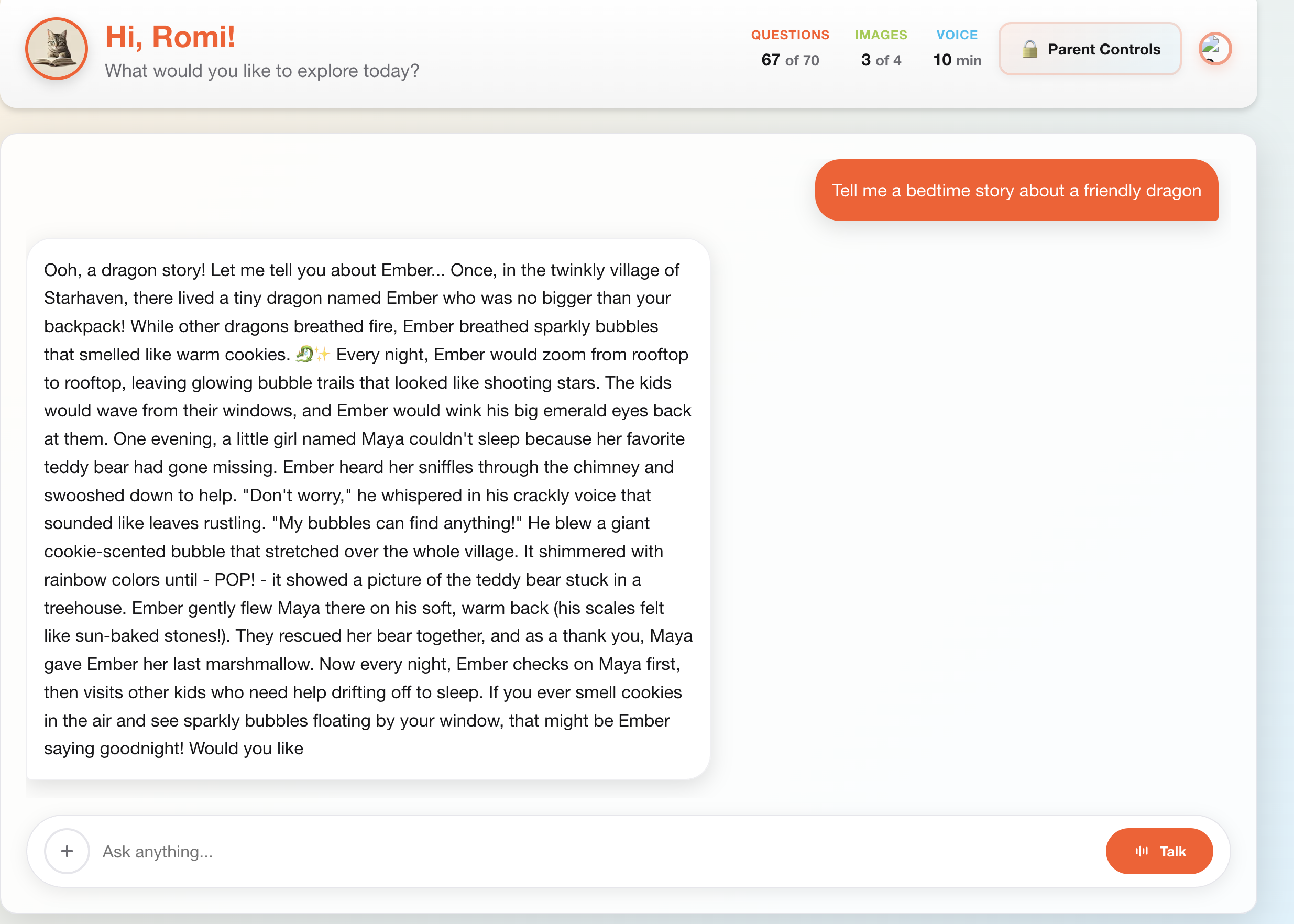Click the waveform icon inside the Talk button

pos(1141,851)
